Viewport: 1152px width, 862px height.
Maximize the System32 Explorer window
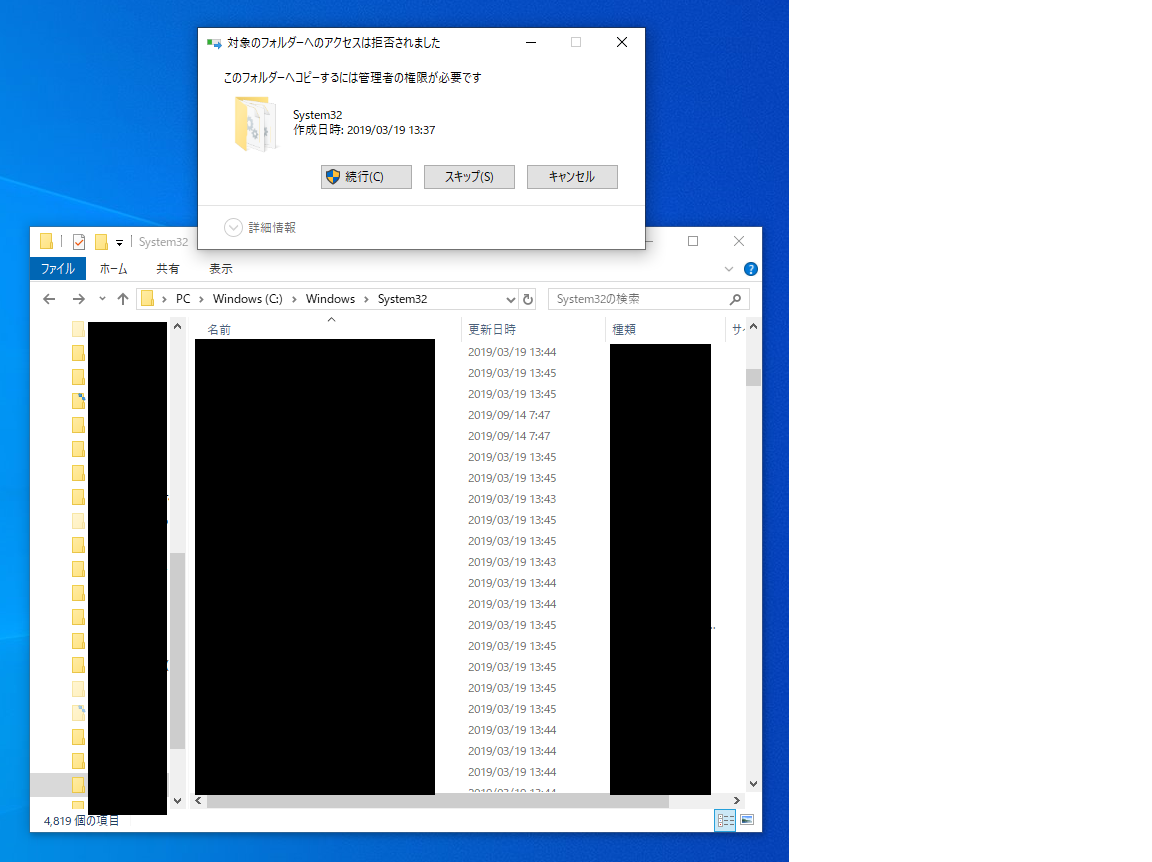[693, 241]
